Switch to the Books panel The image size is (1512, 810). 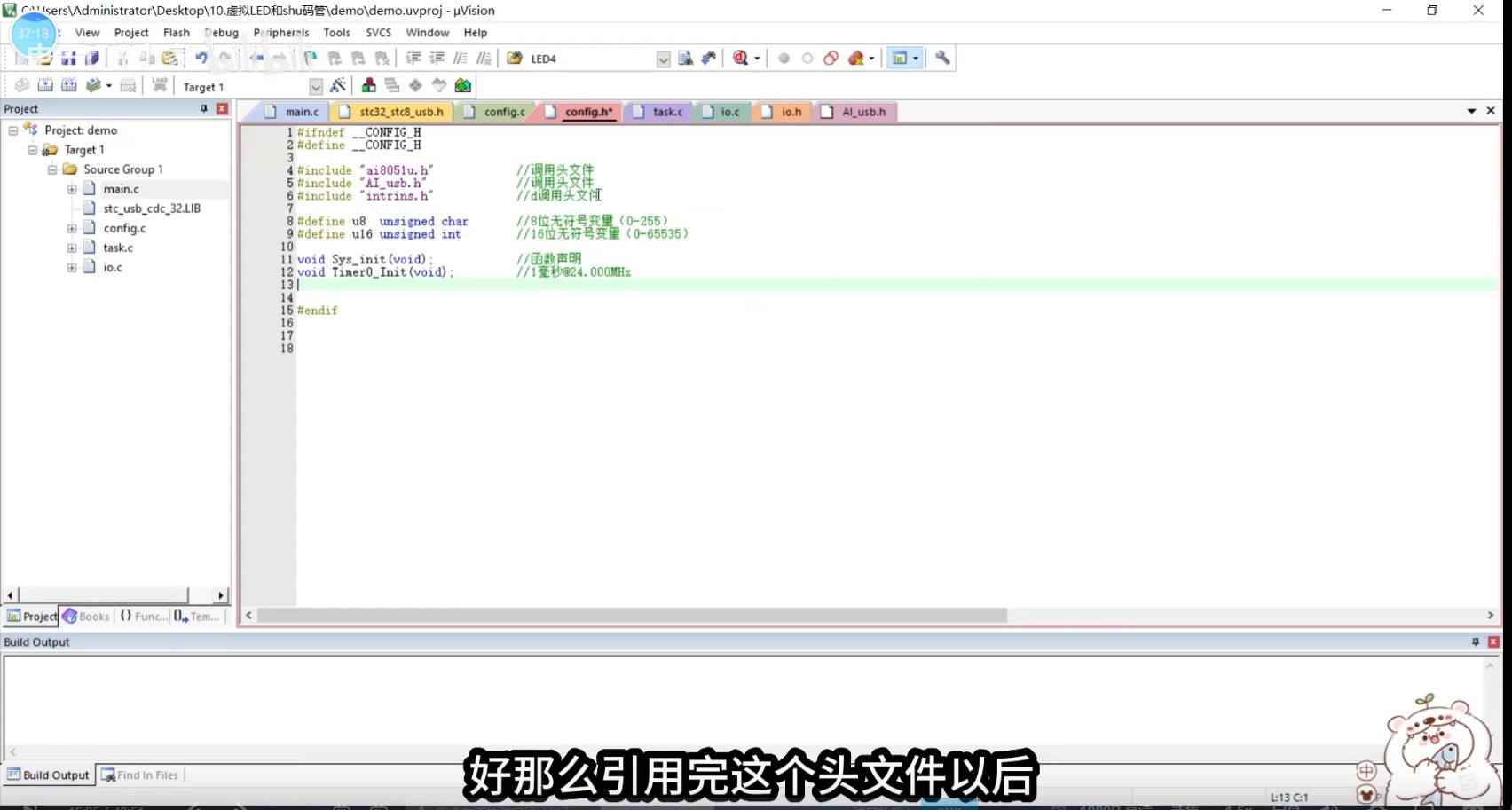pyautogui.click(x=86, y=616)
